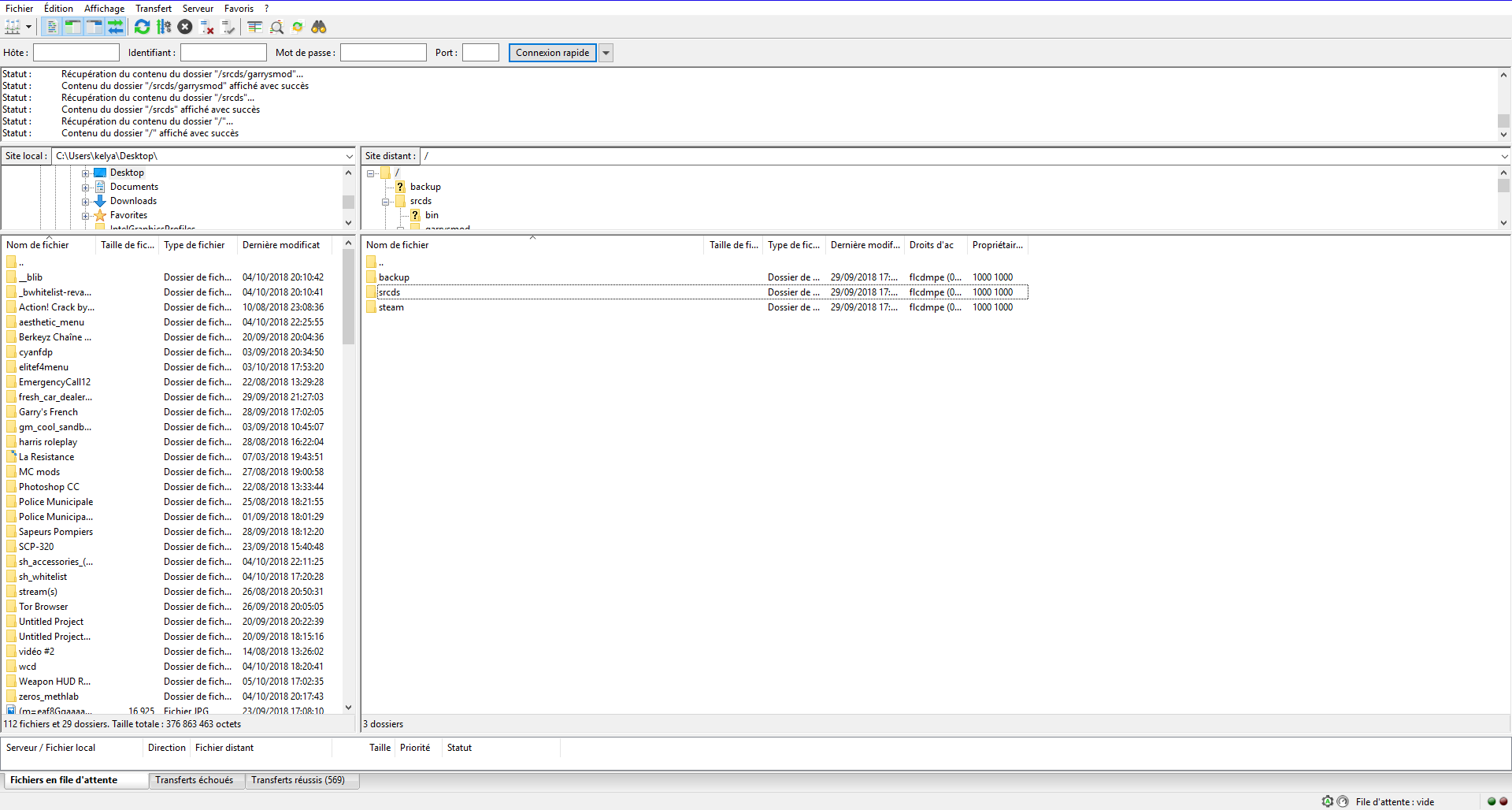Open the Serveur menu

click(198, 9)
